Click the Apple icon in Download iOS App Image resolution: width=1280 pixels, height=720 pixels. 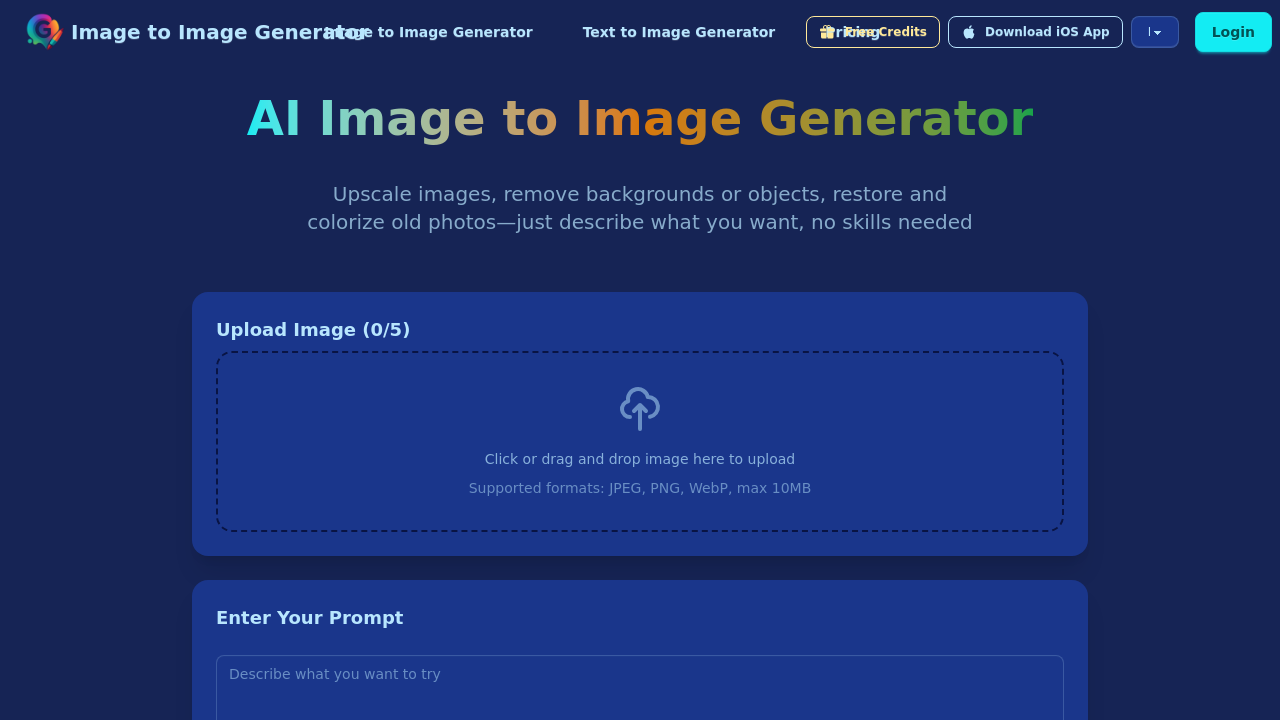[968, 31]
